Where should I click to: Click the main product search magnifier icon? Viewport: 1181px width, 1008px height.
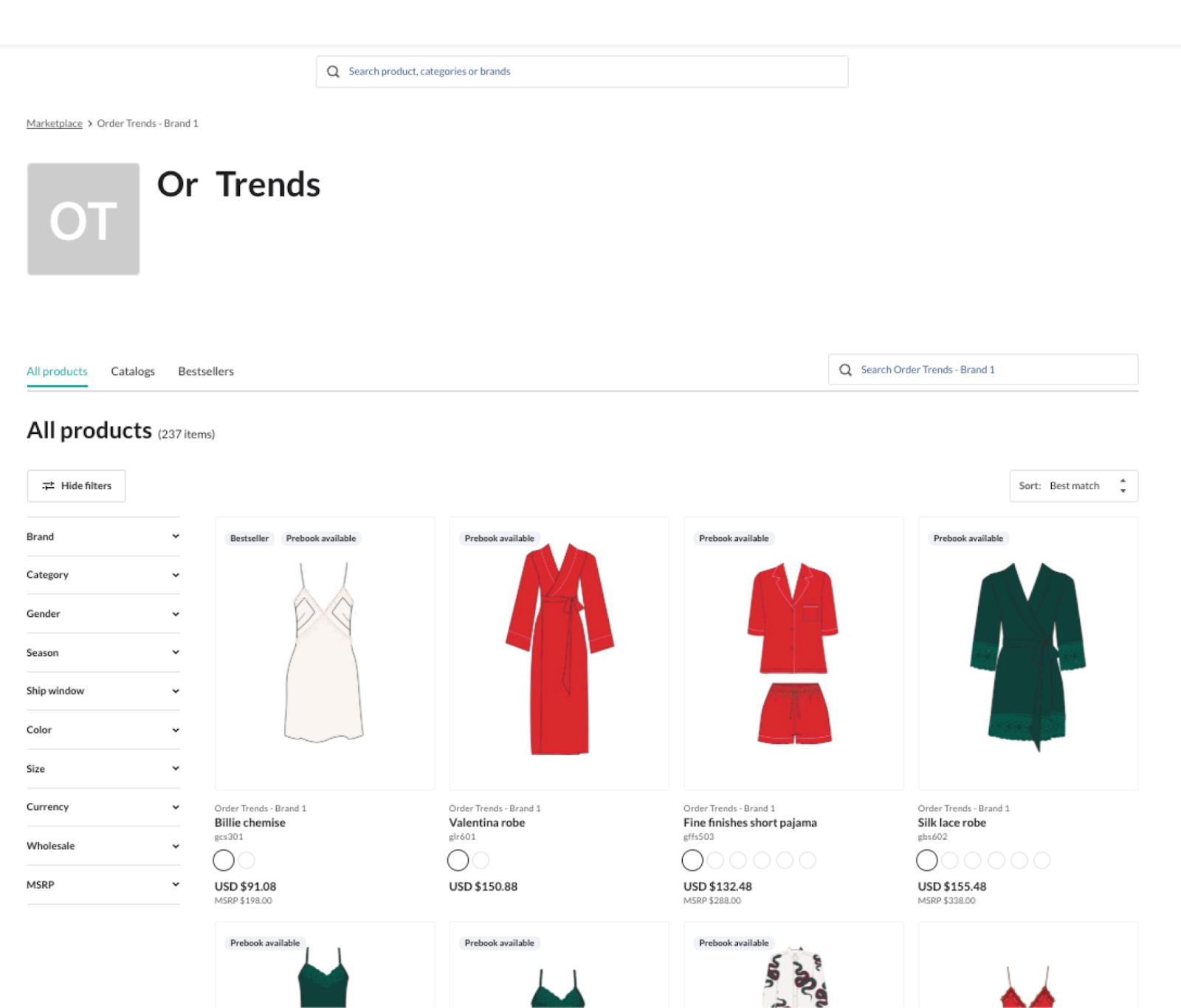pos(334,71)
